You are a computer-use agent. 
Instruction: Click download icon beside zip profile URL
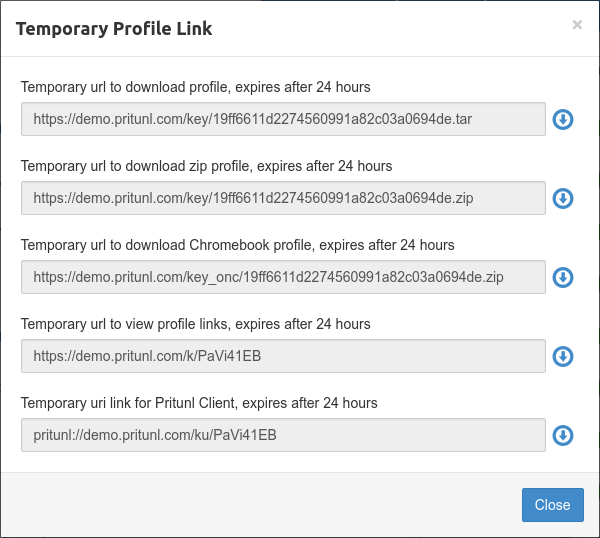click(x=563, y=199)
